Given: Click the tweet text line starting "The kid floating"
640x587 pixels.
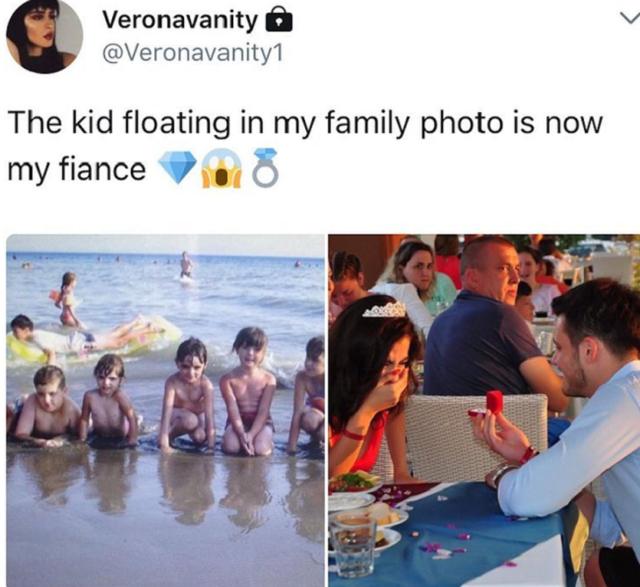Looking at the screenshot, I should tap(305, 125).
